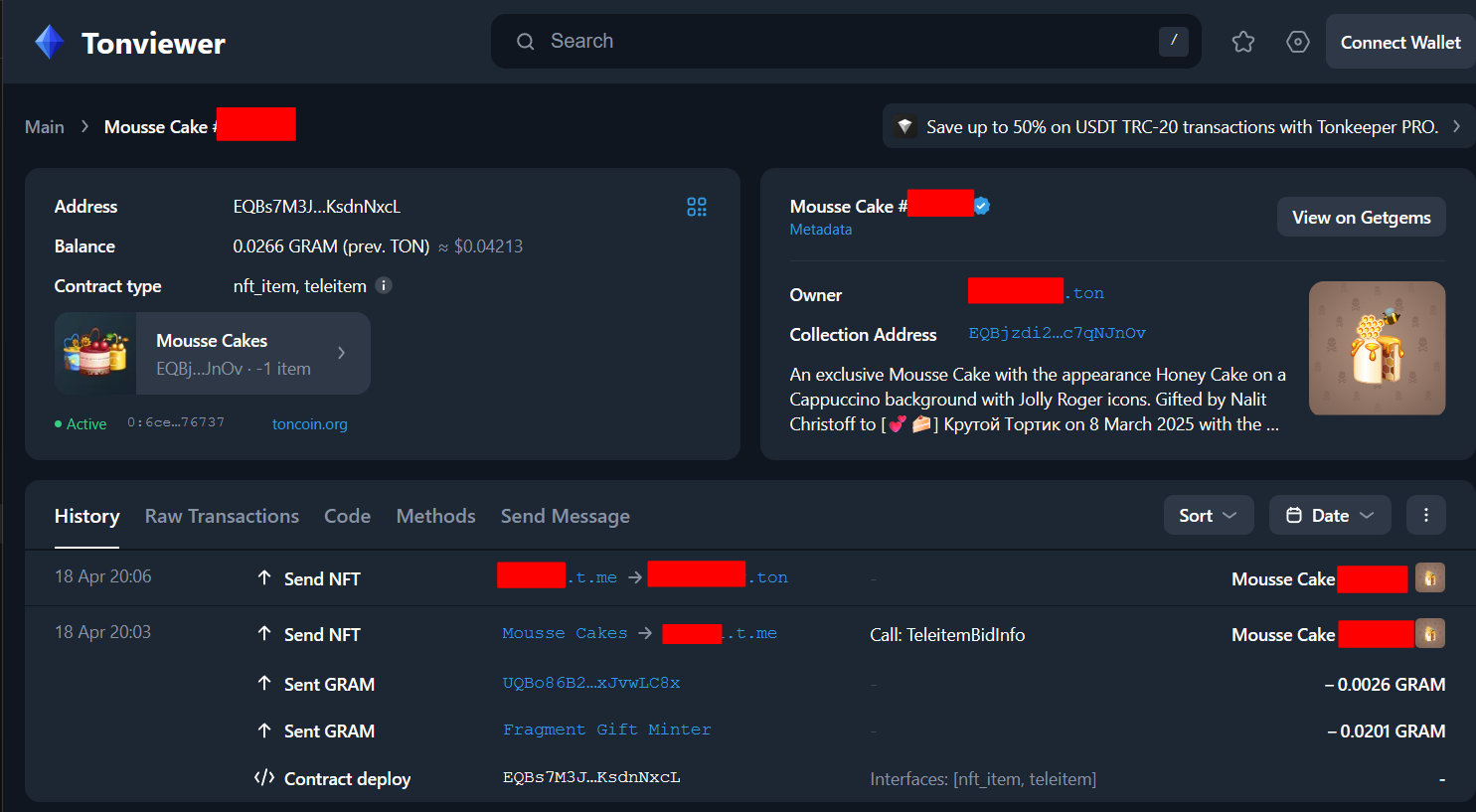Show the address QR code icon
Viewport: 1476px width, 812px height.
point(697,207)
